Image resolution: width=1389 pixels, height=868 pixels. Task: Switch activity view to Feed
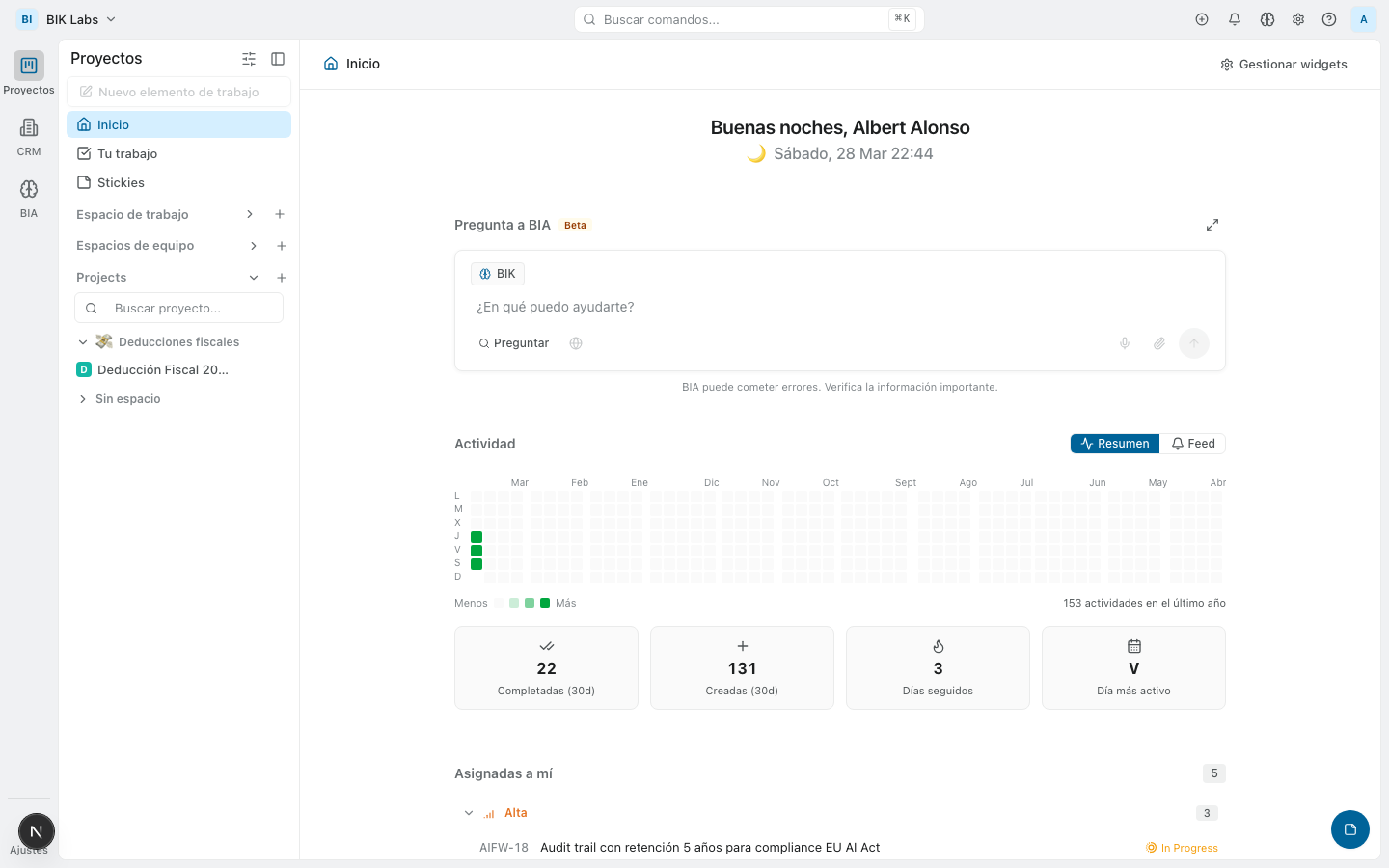tap(1192, 444)
